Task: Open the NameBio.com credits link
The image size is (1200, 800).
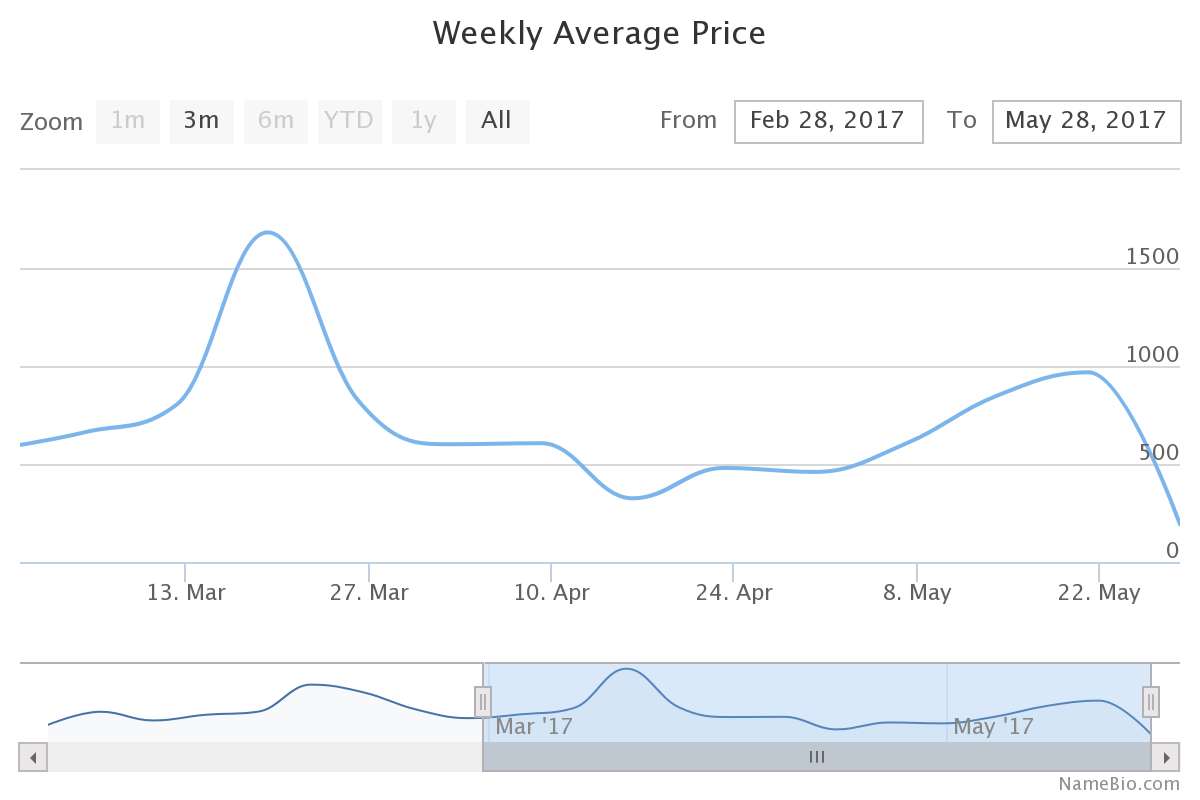Action: (x=1119, y=784)
